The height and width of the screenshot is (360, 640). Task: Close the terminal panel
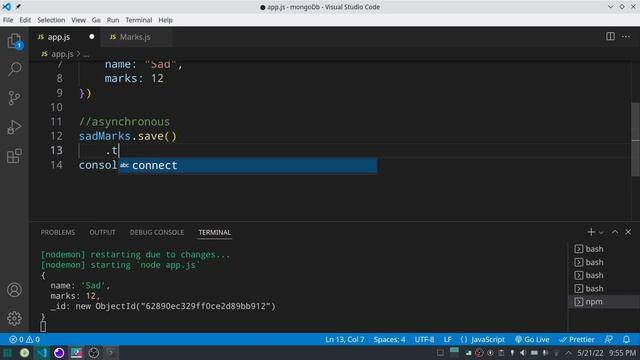point(628,232)
